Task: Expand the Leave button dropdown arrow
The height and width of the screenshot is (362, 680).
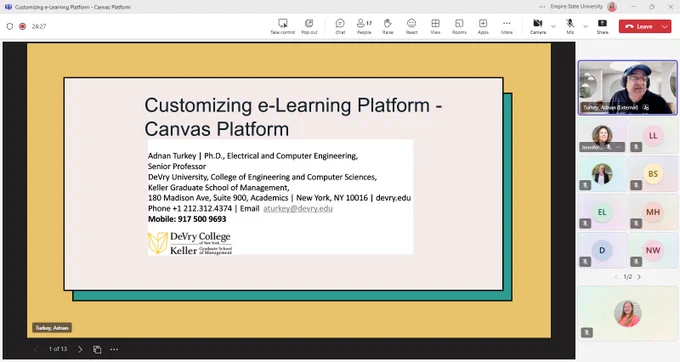Action: 665,26
